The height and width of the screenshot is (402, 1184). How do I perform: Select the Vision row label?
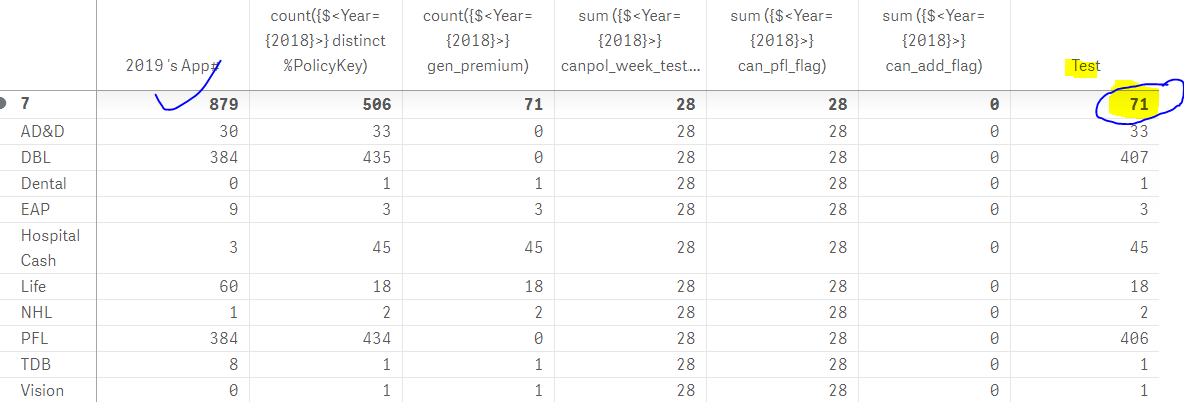tap(42, 390)
